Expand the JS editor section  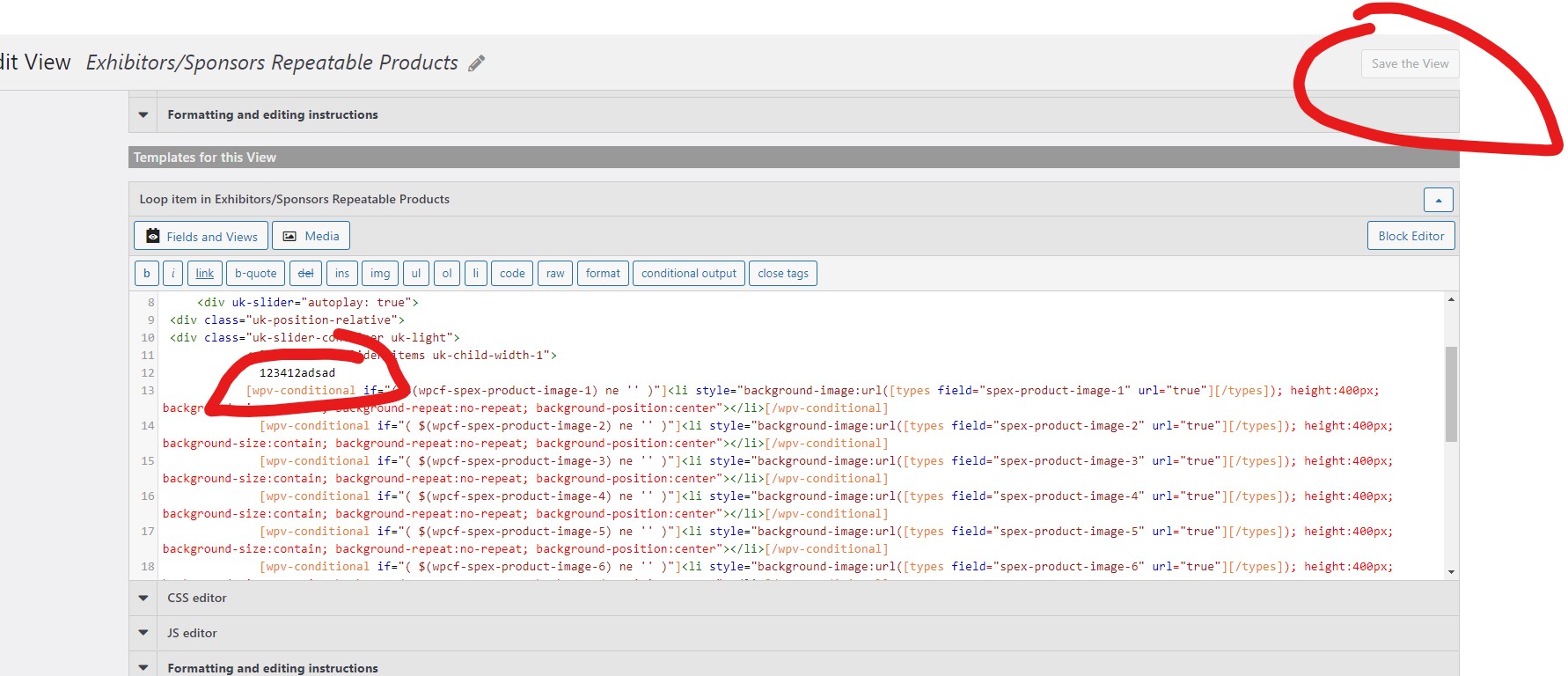[x=143, y=633]
